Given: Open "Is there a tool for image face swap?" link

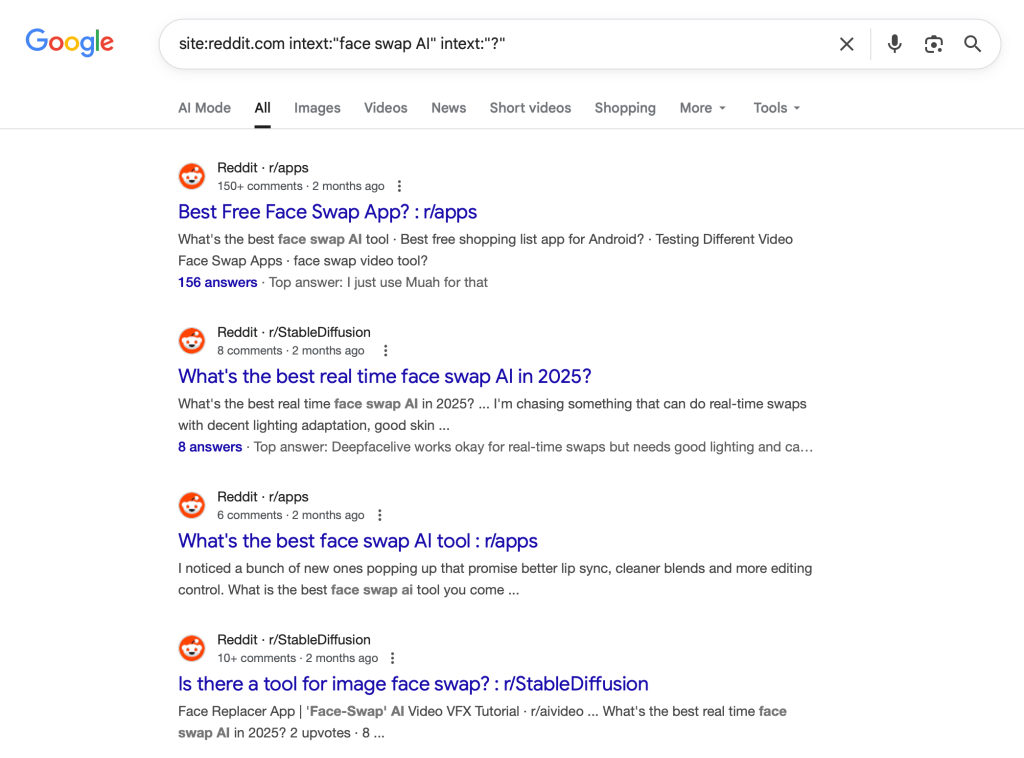Looking at the screenshot, I should (x=413, y=684).
